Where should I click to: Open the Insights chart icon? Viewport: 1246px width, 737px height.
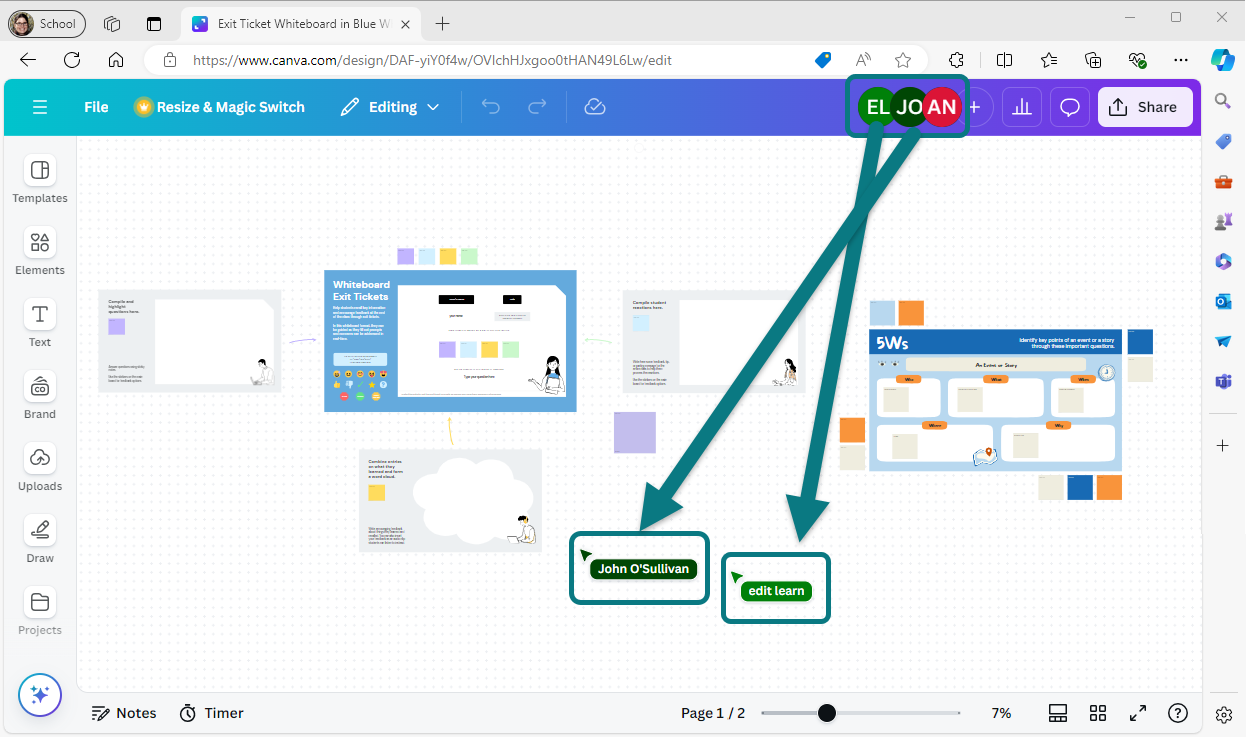[1022, 107]
